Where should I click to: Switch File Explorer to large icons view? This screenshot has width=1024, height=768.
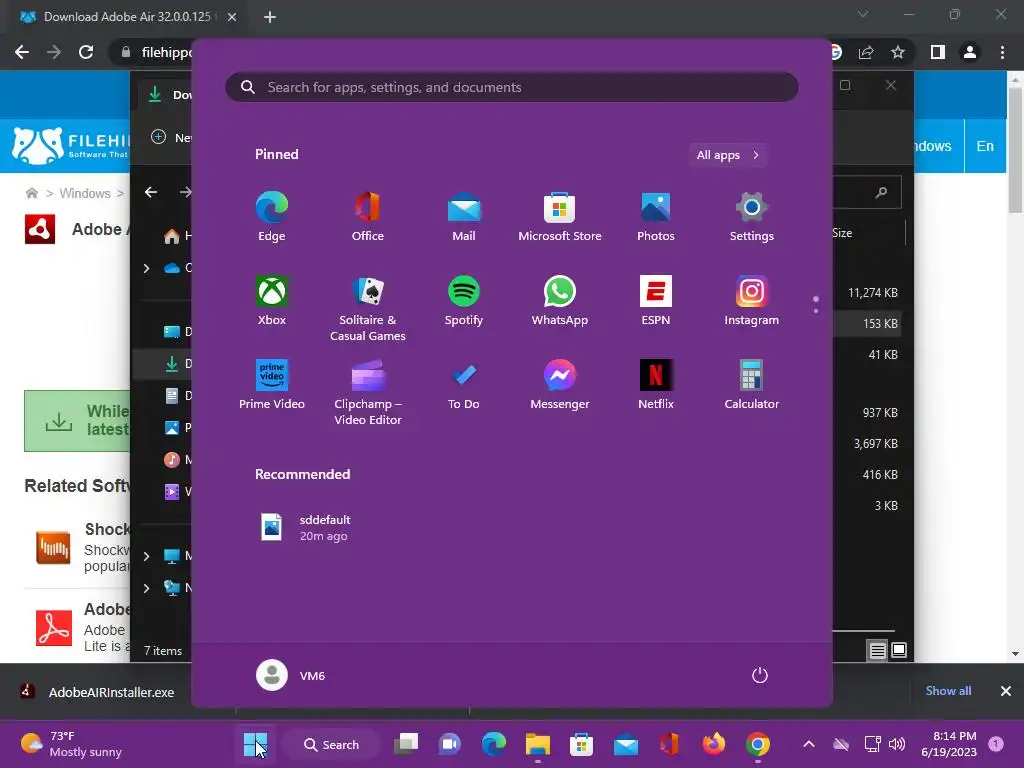899,650
